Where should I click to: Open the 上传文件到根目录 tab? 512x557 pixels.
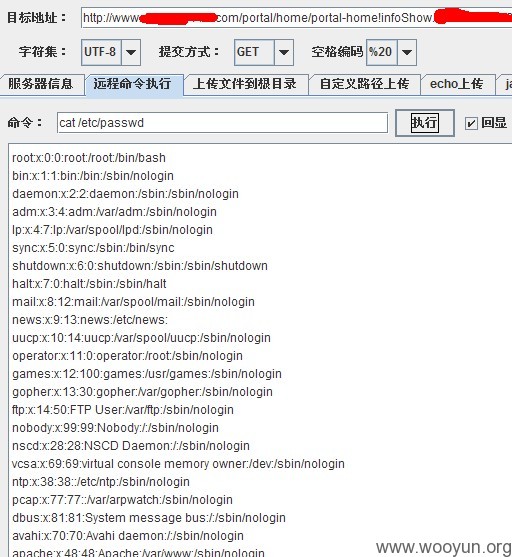[x=246, y=84]
